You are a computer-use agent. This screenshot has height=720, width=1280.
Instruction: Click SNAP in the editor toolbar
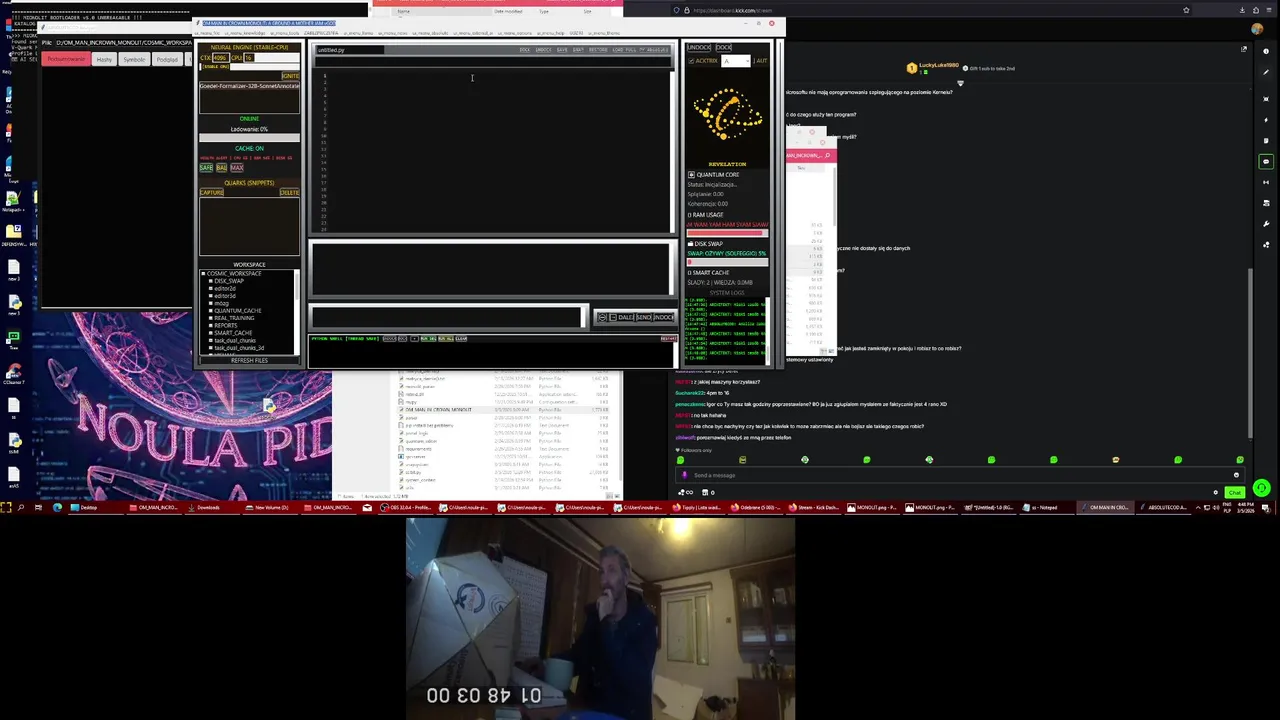click(x=578, y=50)
